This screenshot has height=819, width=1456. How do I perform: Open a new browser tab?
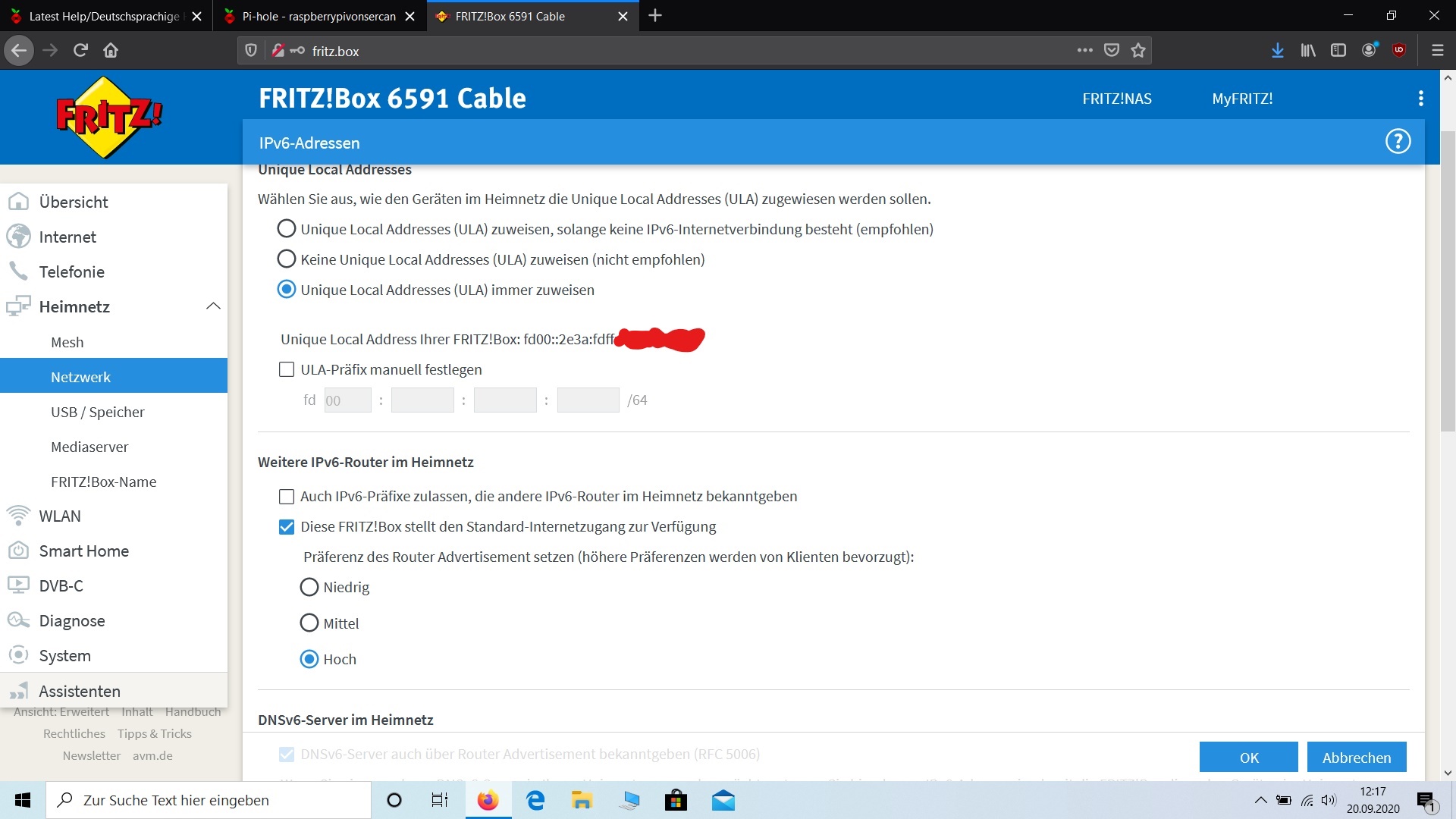655,16
